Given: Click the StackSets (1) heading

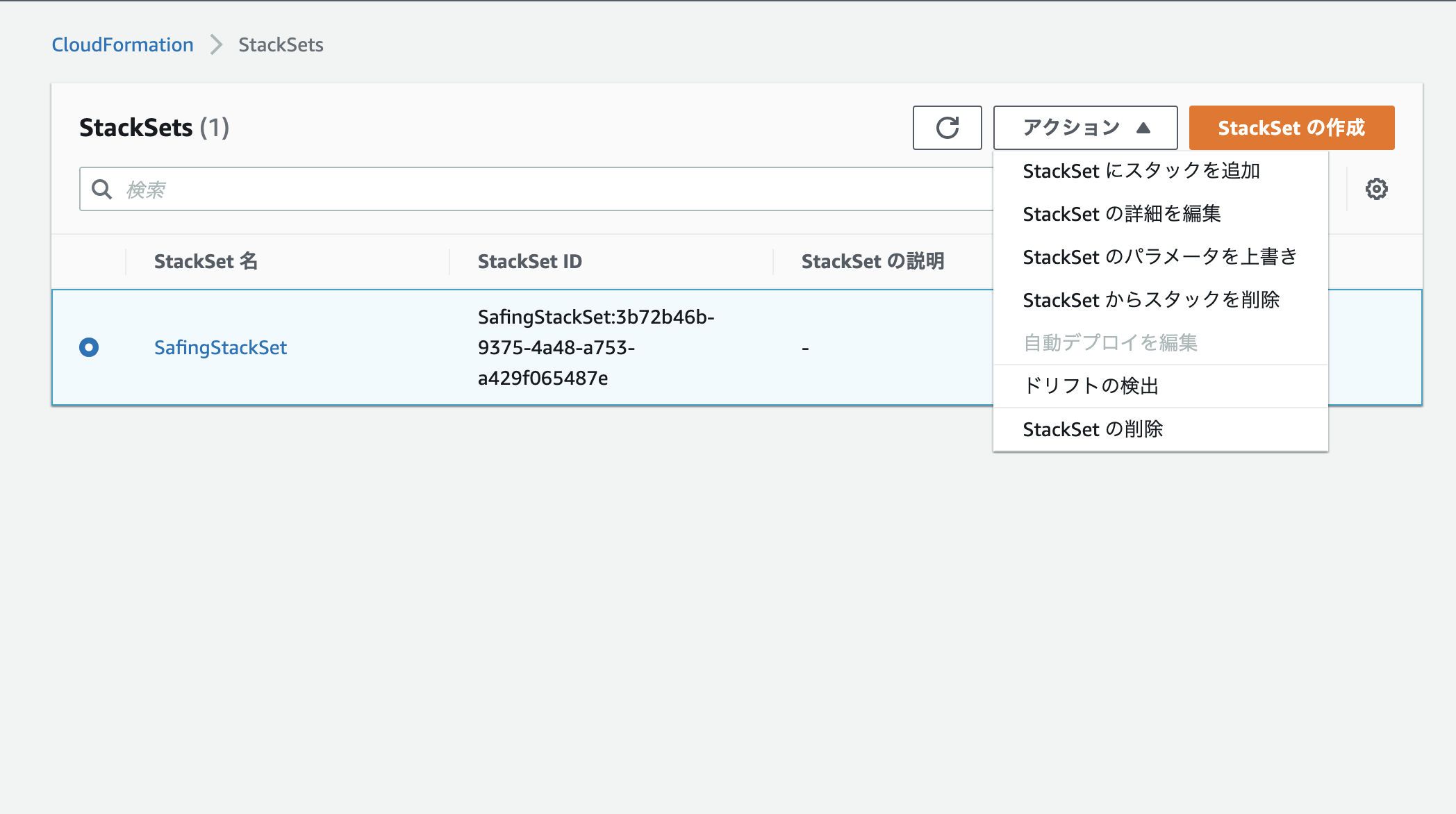Looking at the screenshot, I should pos(154,128).
